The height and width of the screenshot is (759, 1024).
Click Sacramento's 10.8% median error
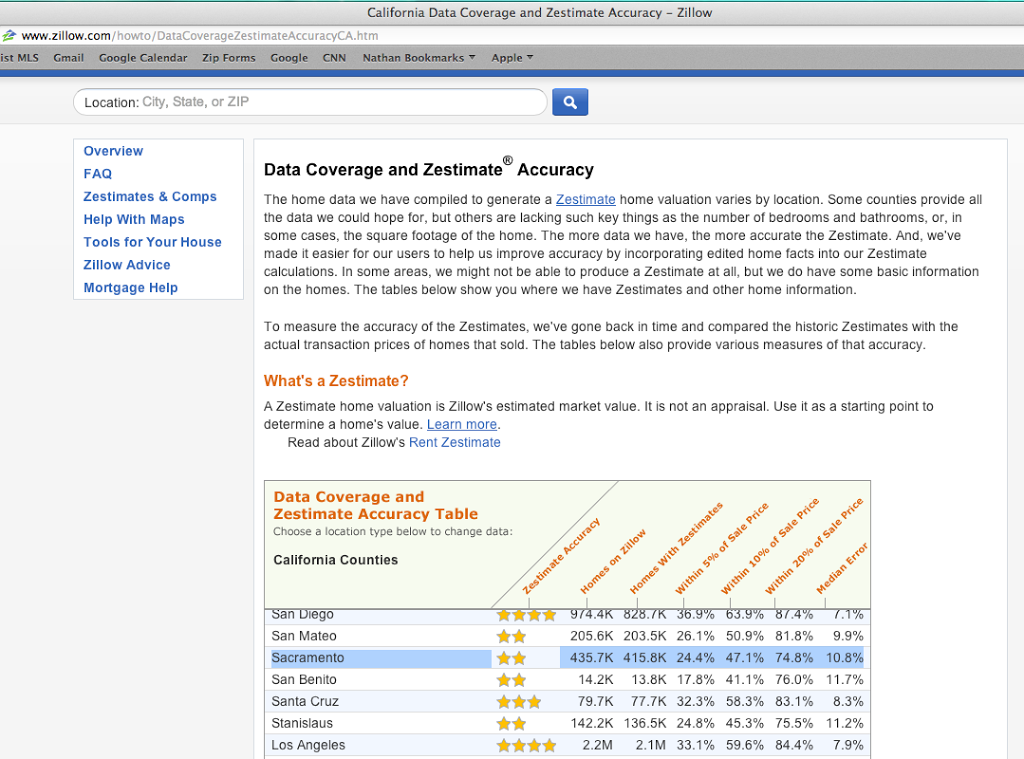(844, 658)
